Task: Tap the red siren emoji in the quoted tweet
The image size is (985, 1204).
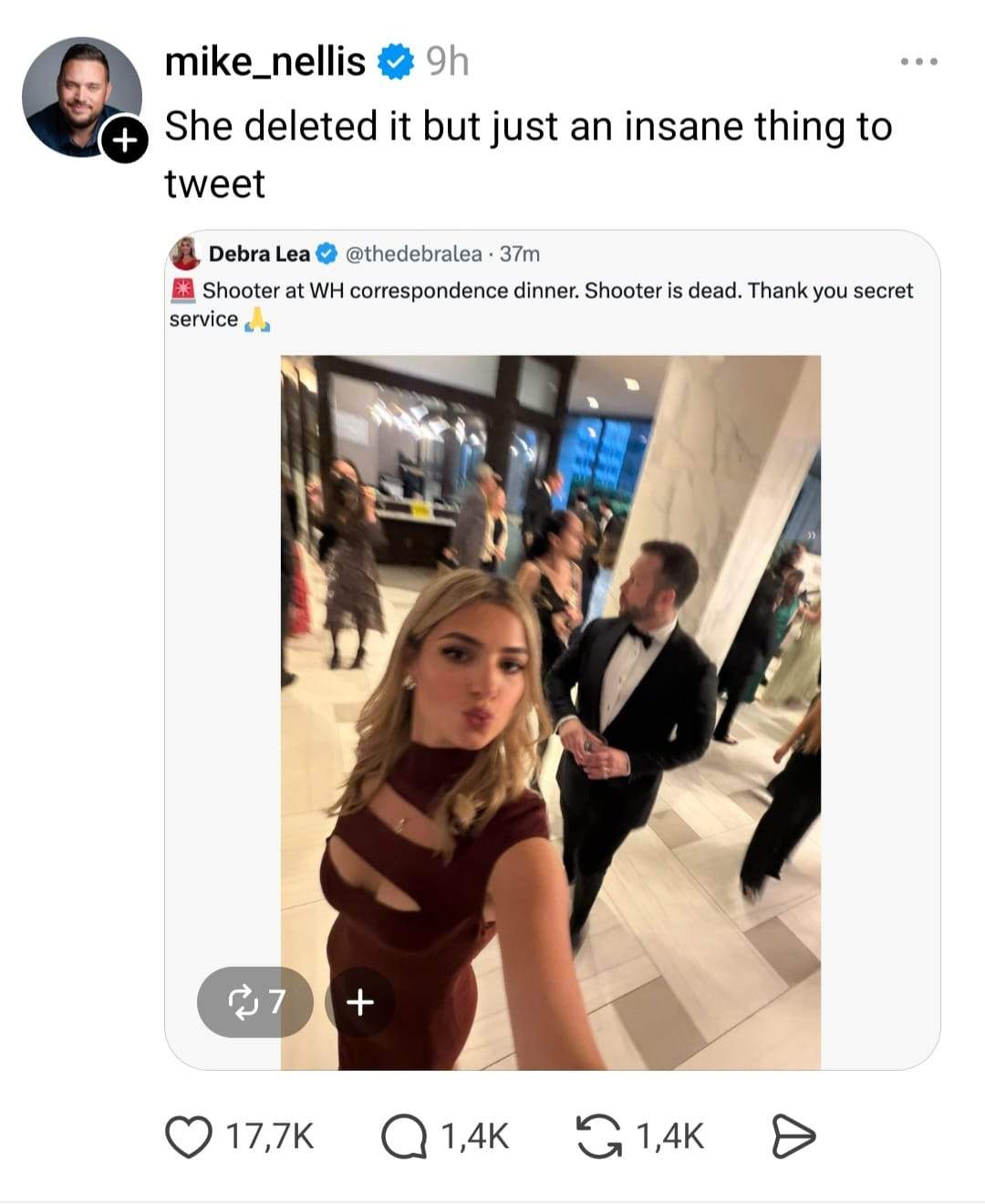Action: coord(183,290)
